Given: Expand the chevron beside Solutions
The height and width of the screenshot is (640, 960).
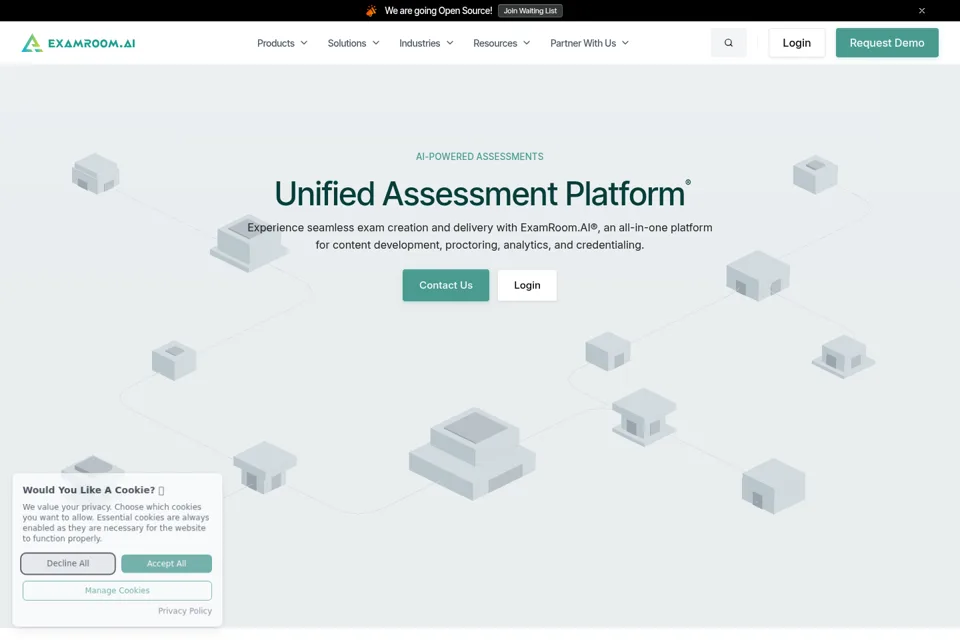Looking at the screenshot, I should (376, 43).
